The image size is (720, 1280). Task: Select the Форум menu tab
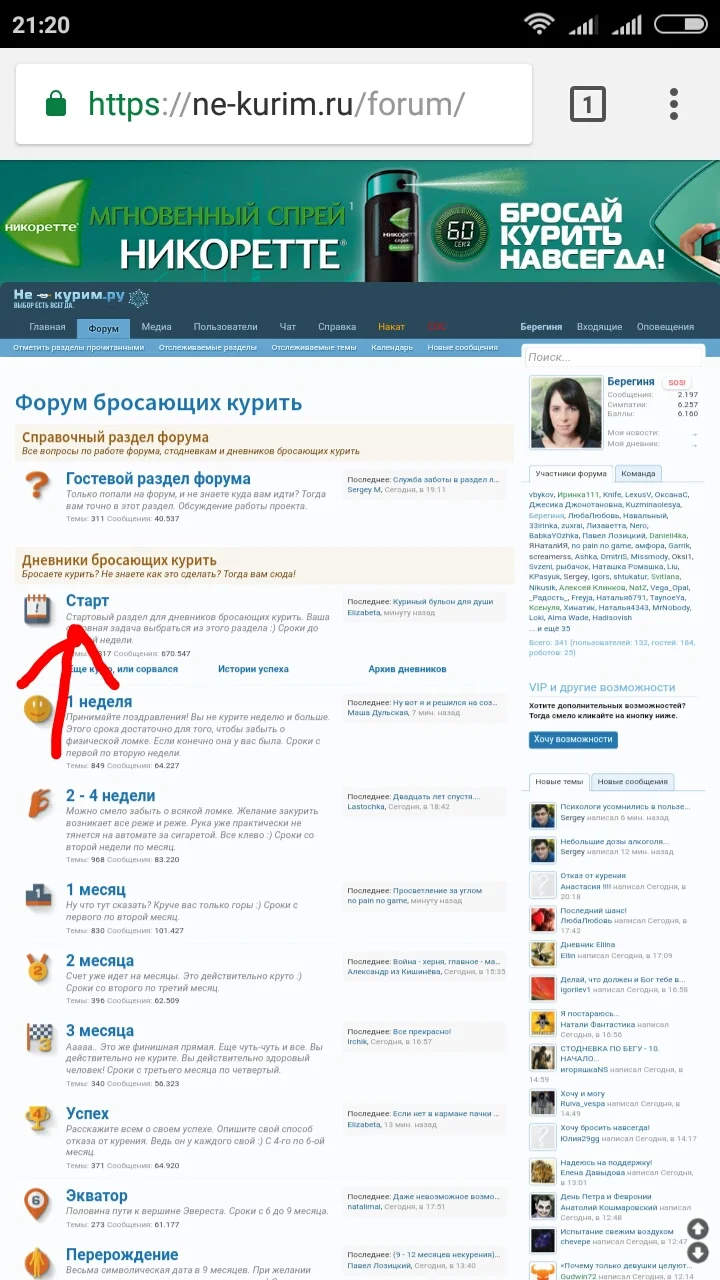coord(103,328)
